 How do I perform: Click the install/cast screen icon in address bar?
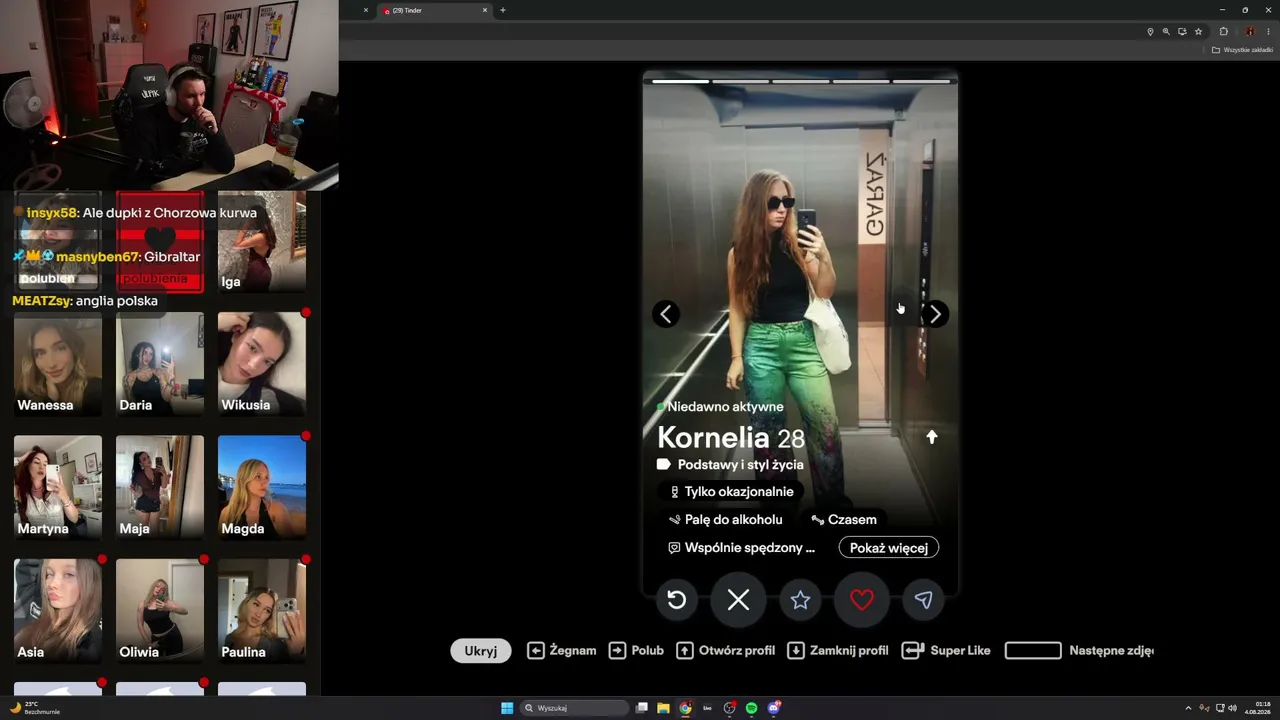[1182, 32]
